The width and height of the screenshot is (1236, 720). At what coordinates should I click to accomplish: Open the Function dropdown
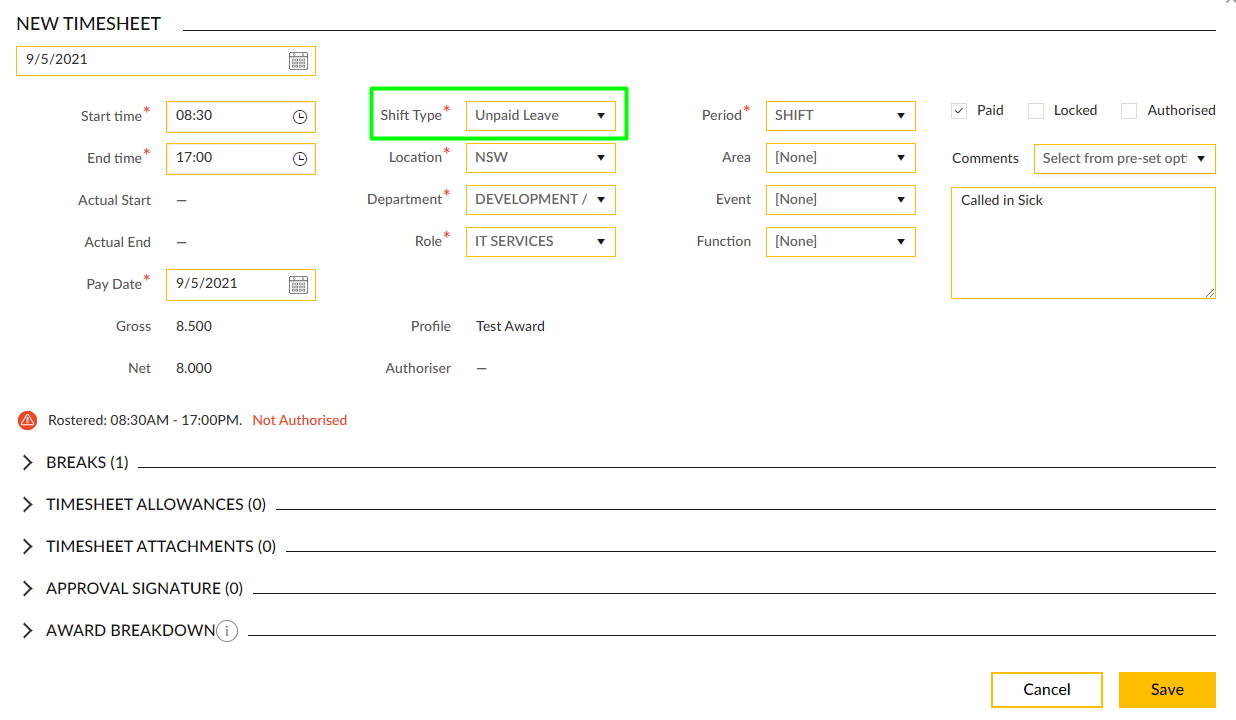coord(841,241)
